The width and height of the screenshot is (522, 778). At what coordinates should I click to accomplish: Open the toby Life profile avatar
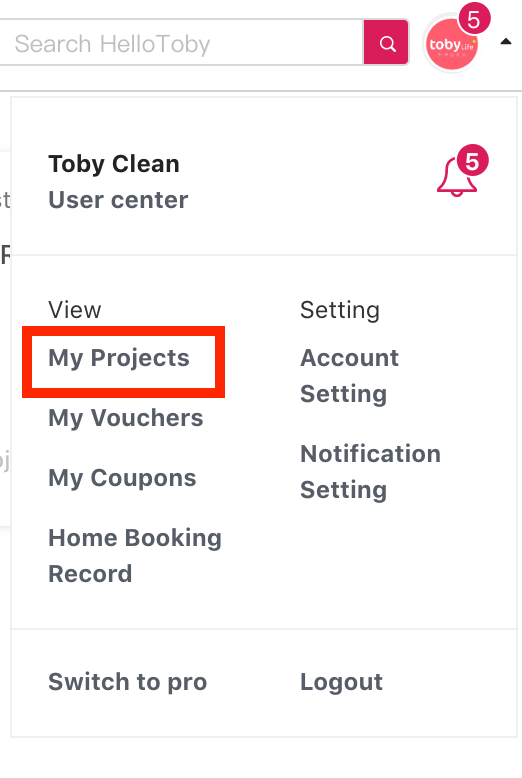[x=451, y=45]
